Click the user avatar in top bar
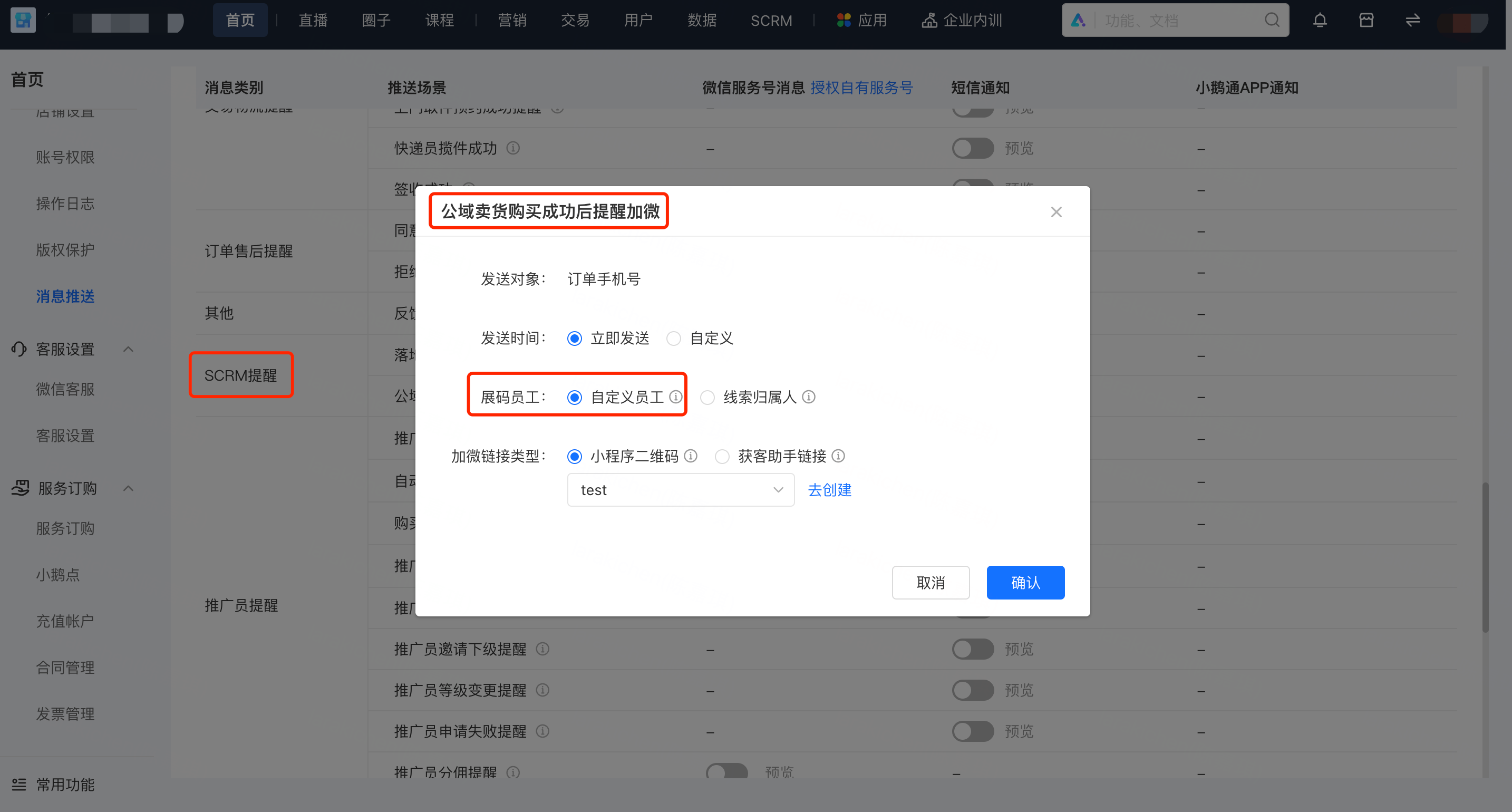The width and height of the screenshot is (1512, 812). 1462,22
